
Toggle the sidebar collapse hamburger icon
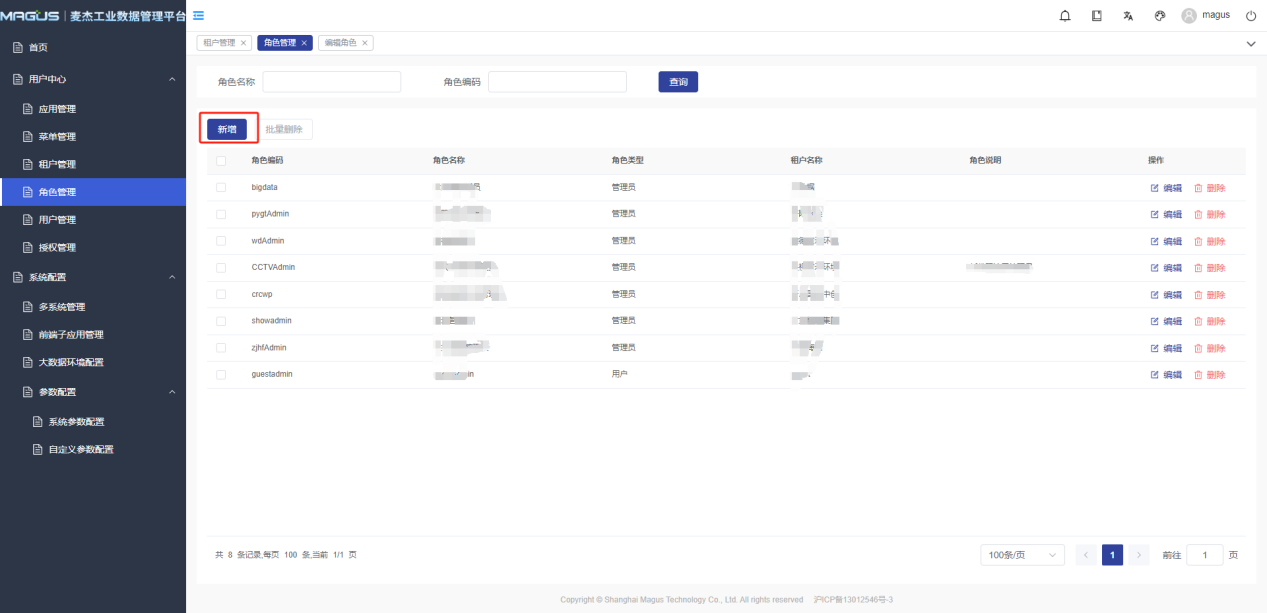click(x=198, y=15)
